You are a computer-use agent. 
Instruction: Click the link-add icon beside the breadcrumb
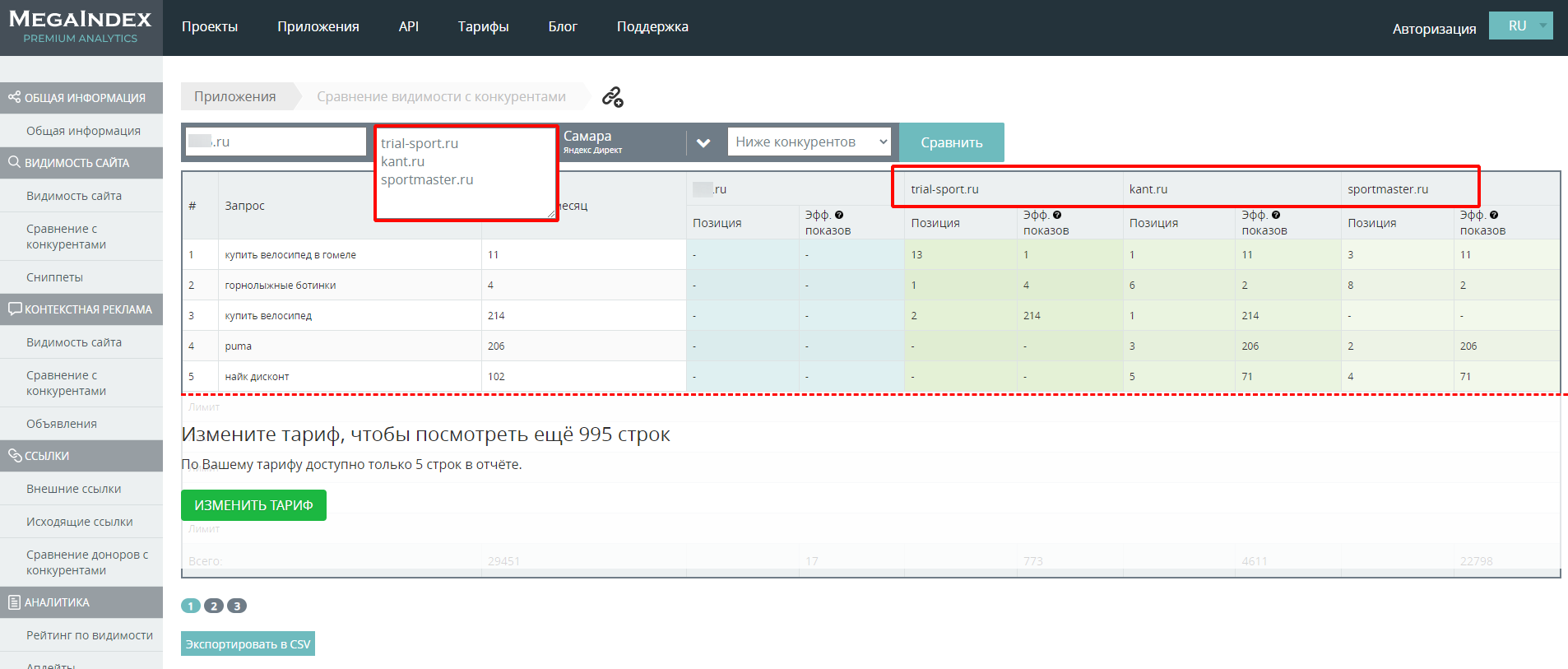coord(612,97)
